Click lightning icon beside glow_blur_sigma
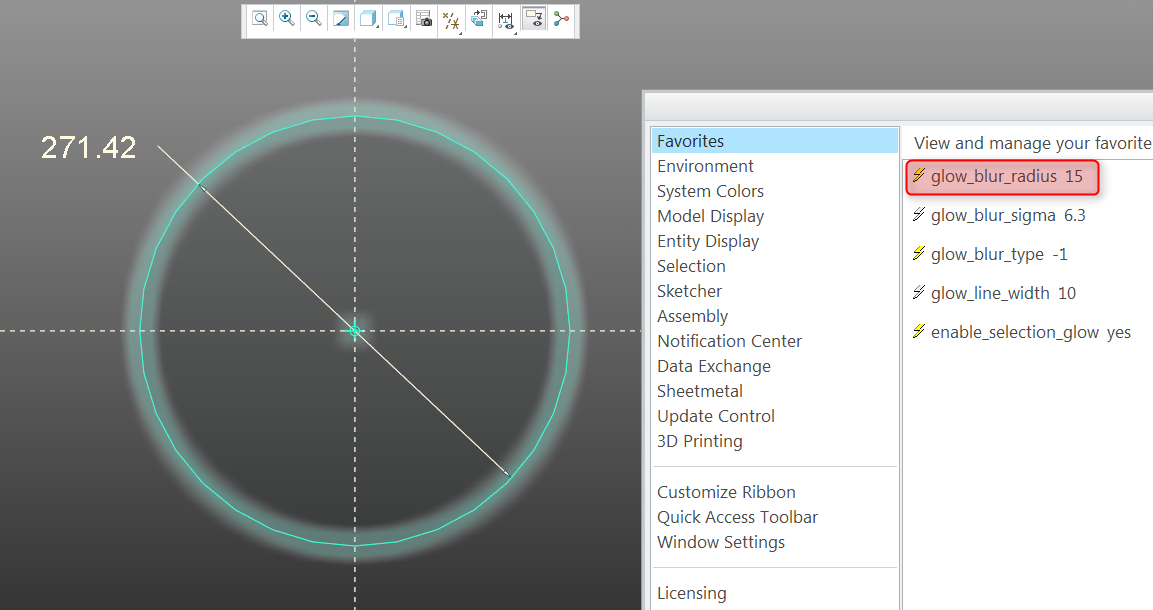This screenshot has height=610, width=1153. pyautogui.click(x=918, y=214)
